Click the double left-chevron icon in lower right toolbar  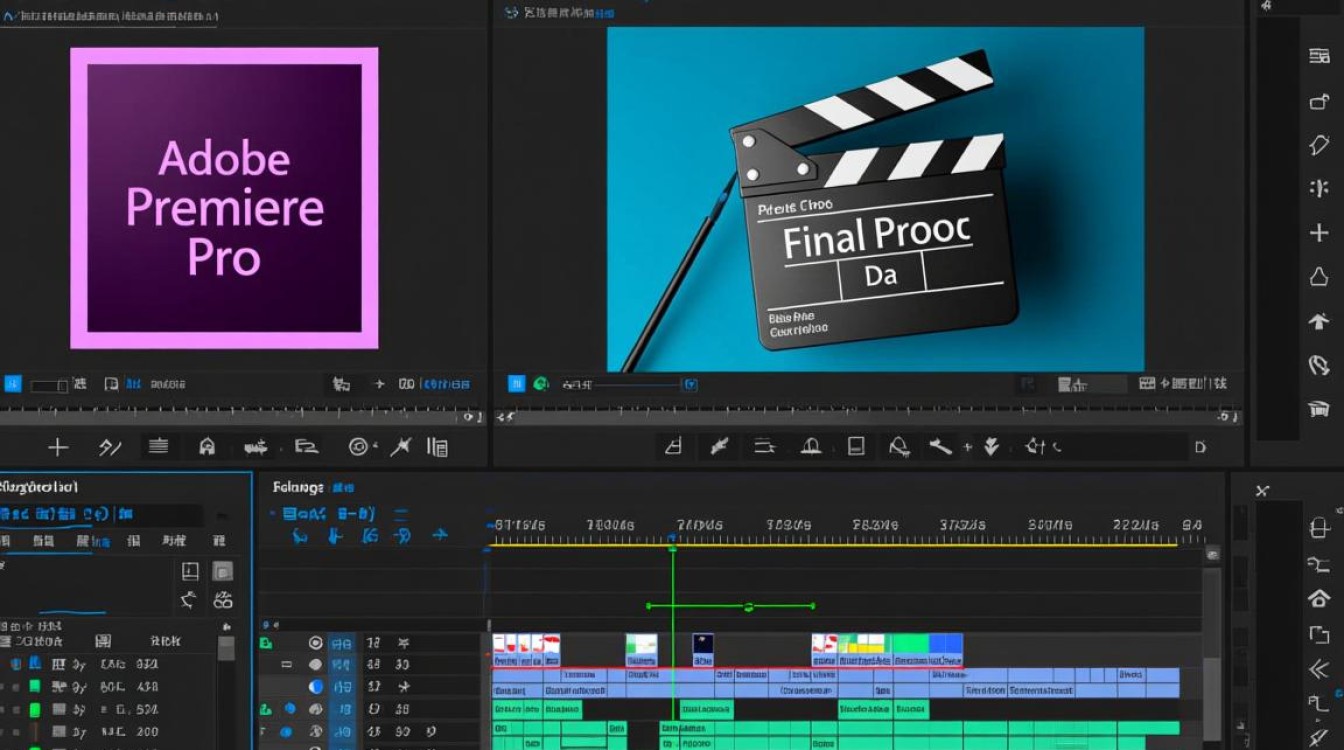pos(1319,669)
